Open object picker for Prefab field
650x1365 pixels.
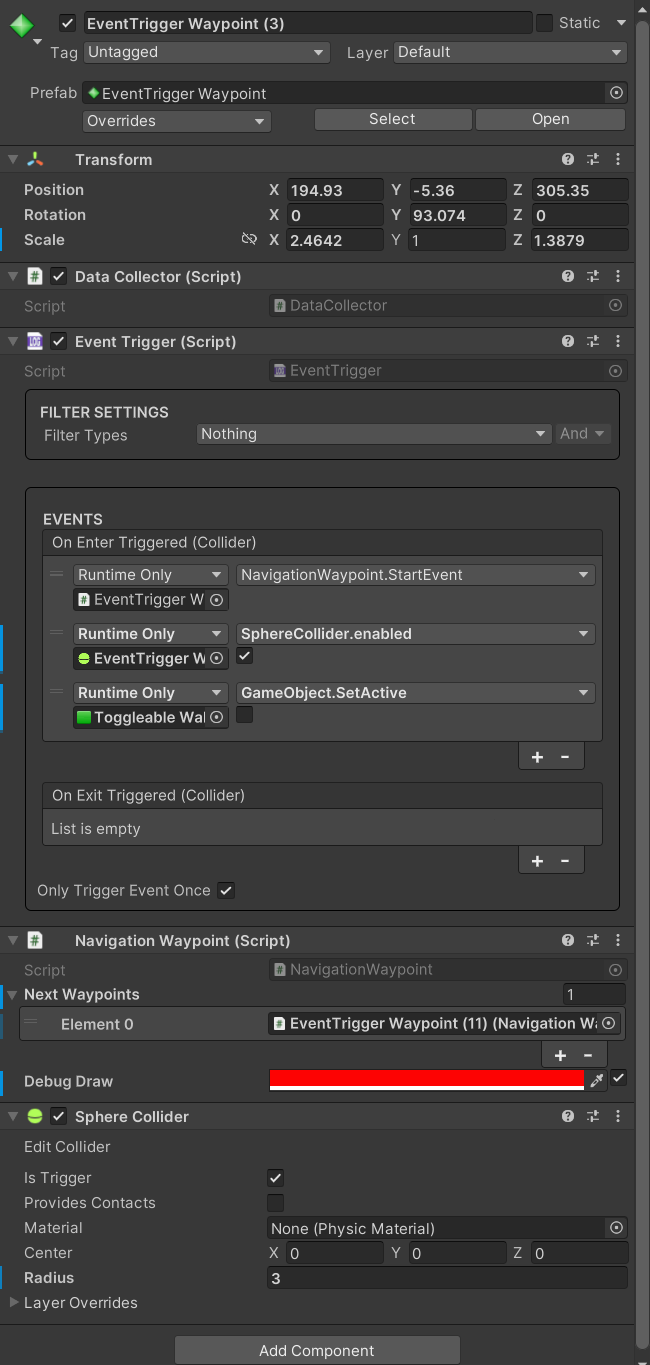click(x=616, y=93)
